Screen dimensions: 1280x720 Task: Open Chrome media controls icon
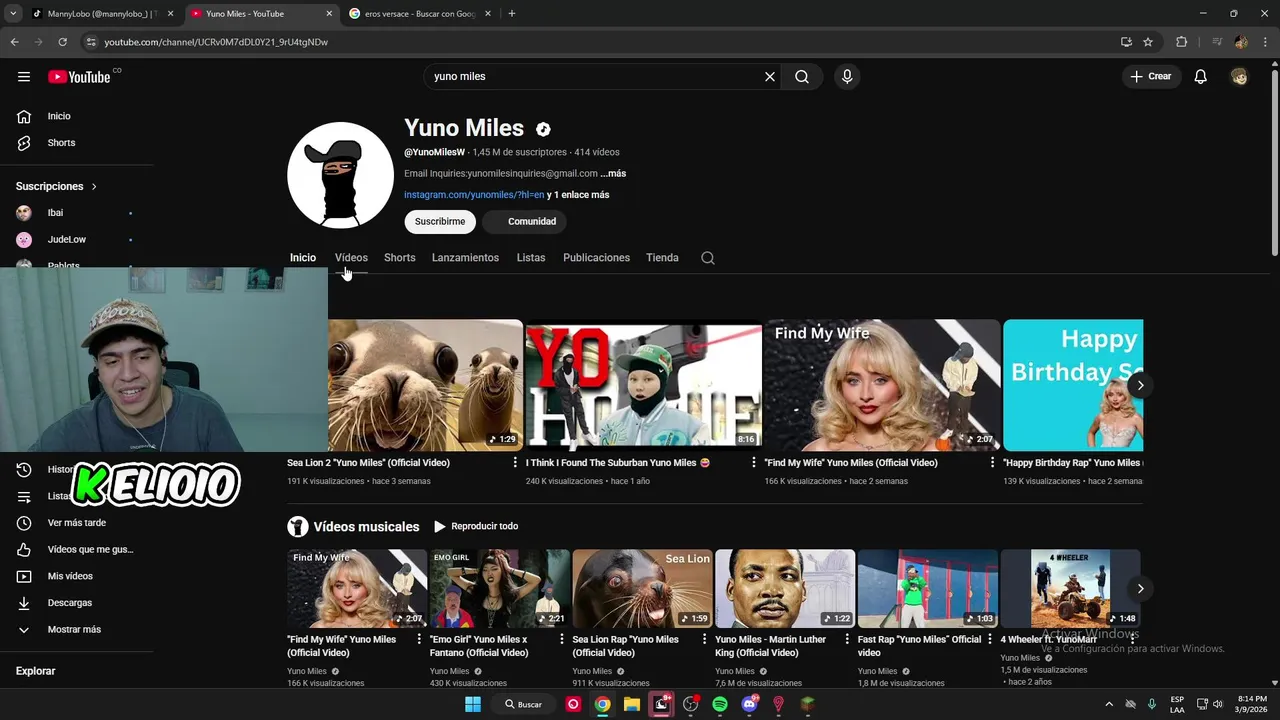[x=1217, y=42]
